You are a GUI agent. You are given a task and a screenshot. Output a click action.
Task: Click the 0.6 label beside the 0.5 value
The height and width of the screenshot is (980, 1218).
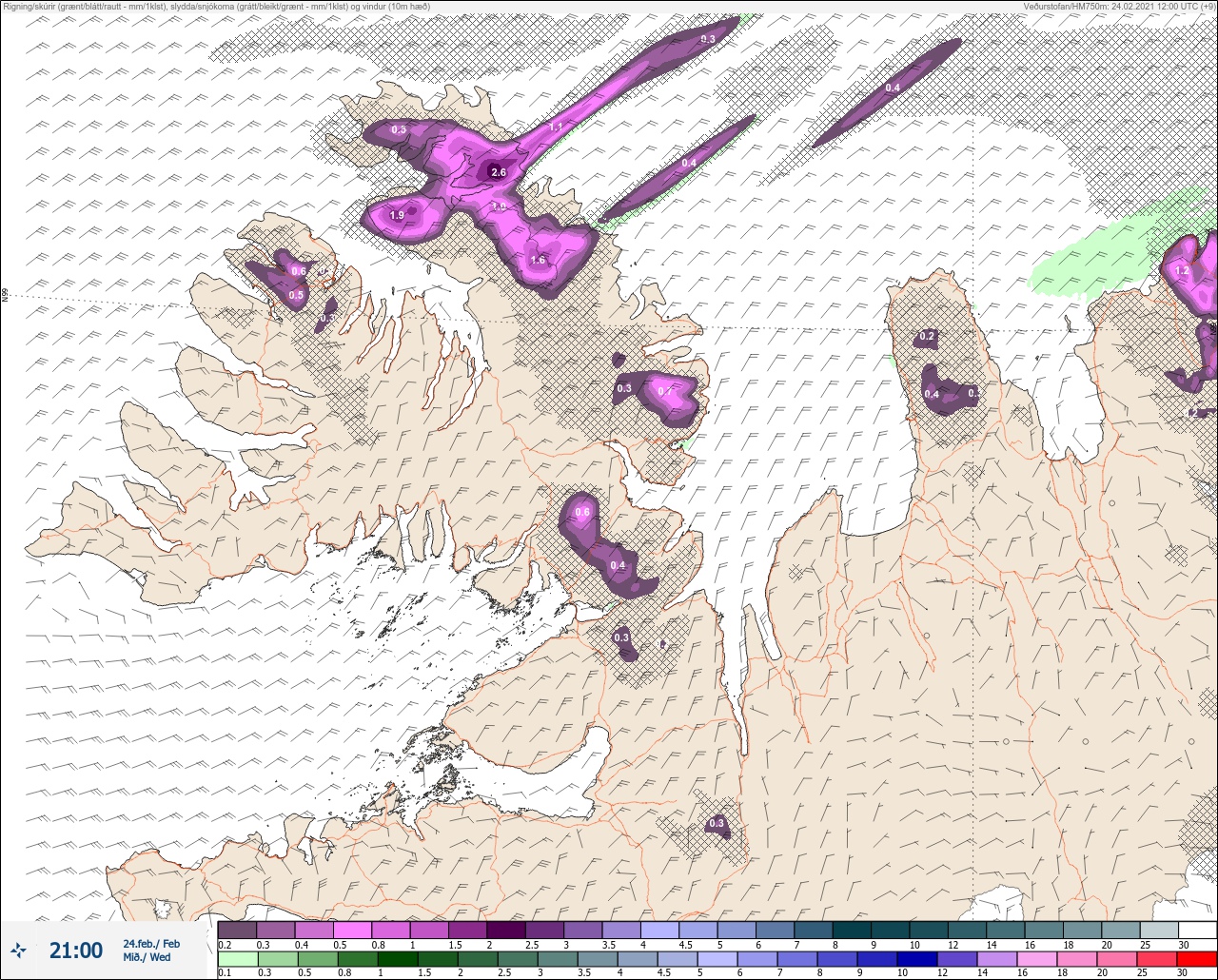[299, 271]
